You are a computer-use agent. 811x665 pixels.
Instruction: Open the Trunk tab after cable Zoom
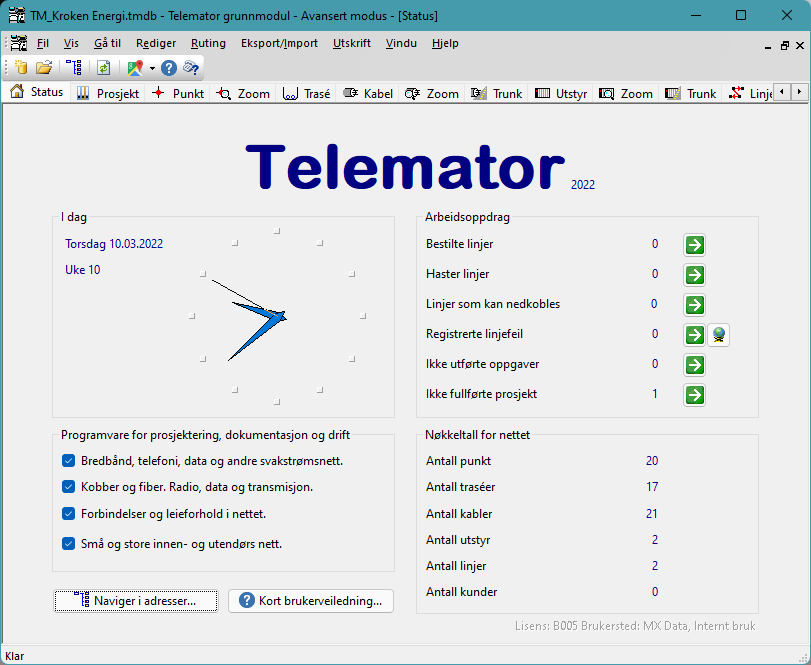tap(497, 94)
